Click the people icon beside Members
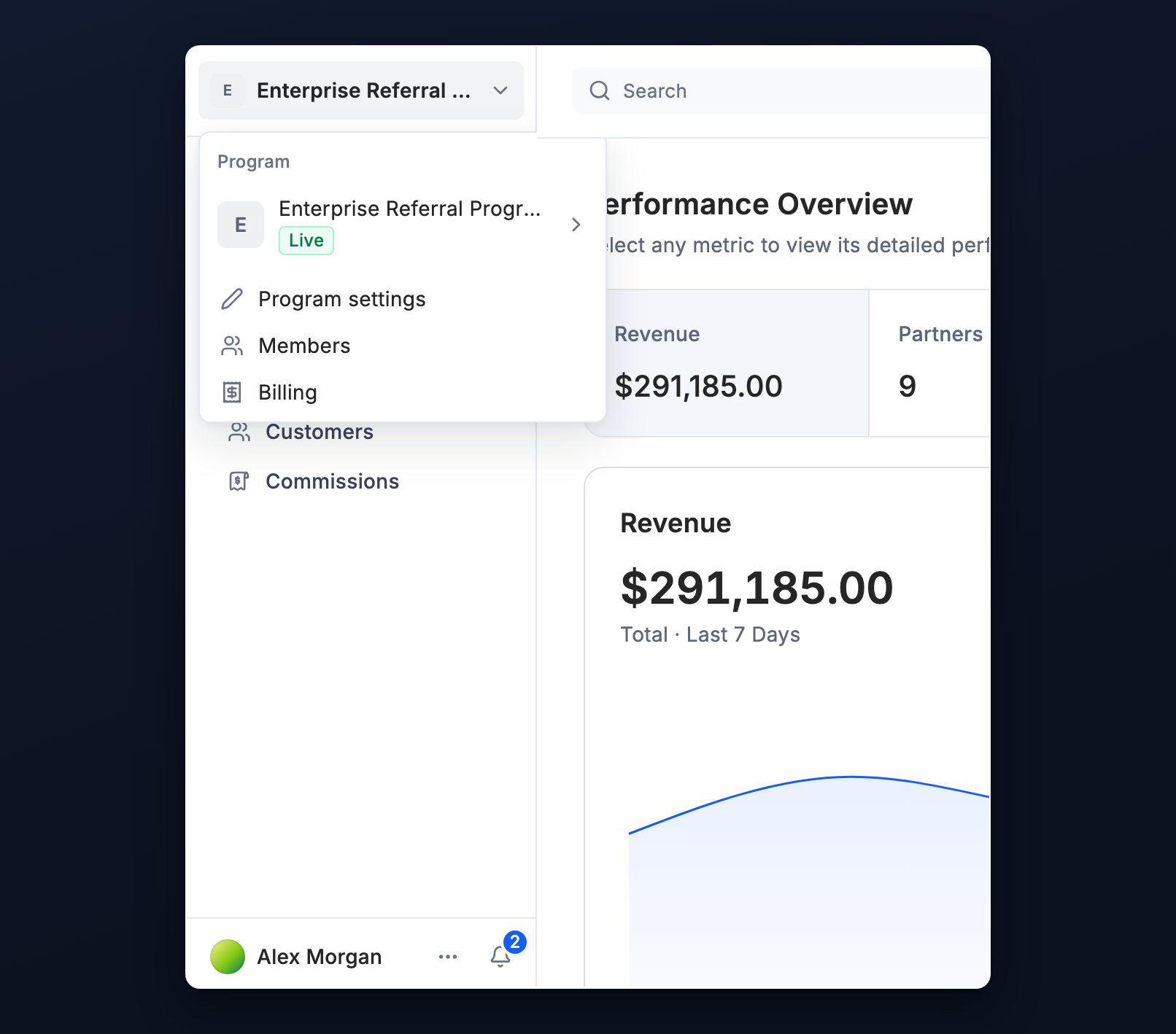 coord(232,346)
